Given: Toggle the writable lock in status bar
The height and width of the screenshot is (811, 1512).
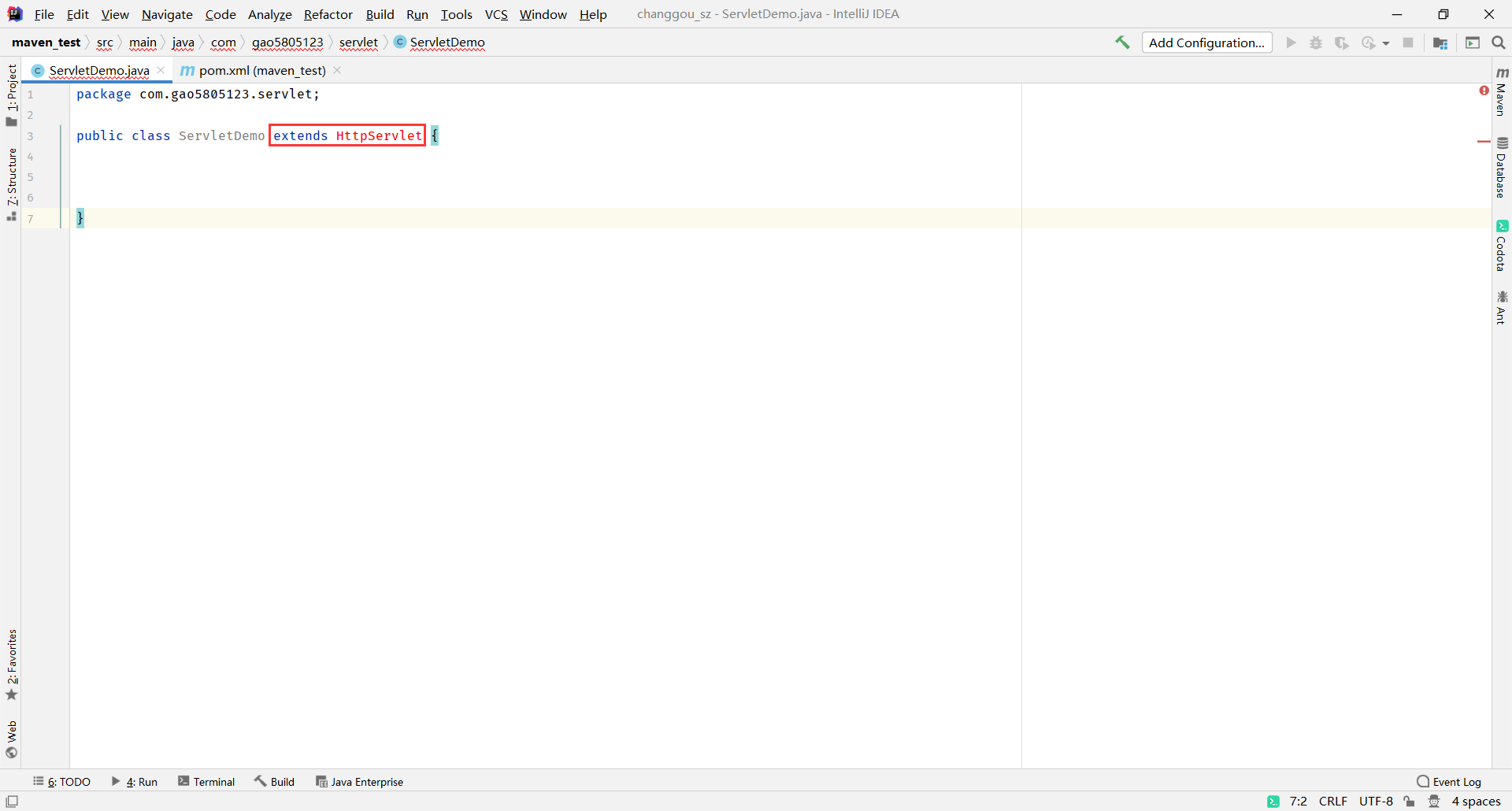Looking at the screenshot, I should click(x=1410, y=802).
